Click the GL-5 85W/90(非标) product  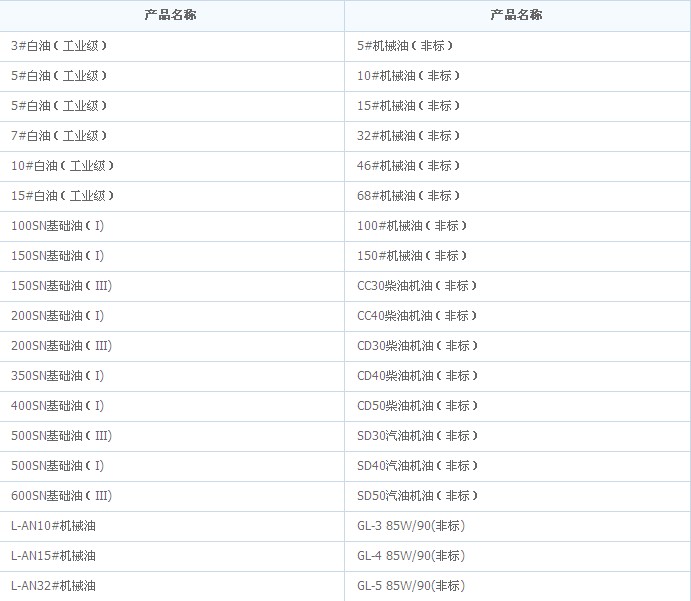411,586
